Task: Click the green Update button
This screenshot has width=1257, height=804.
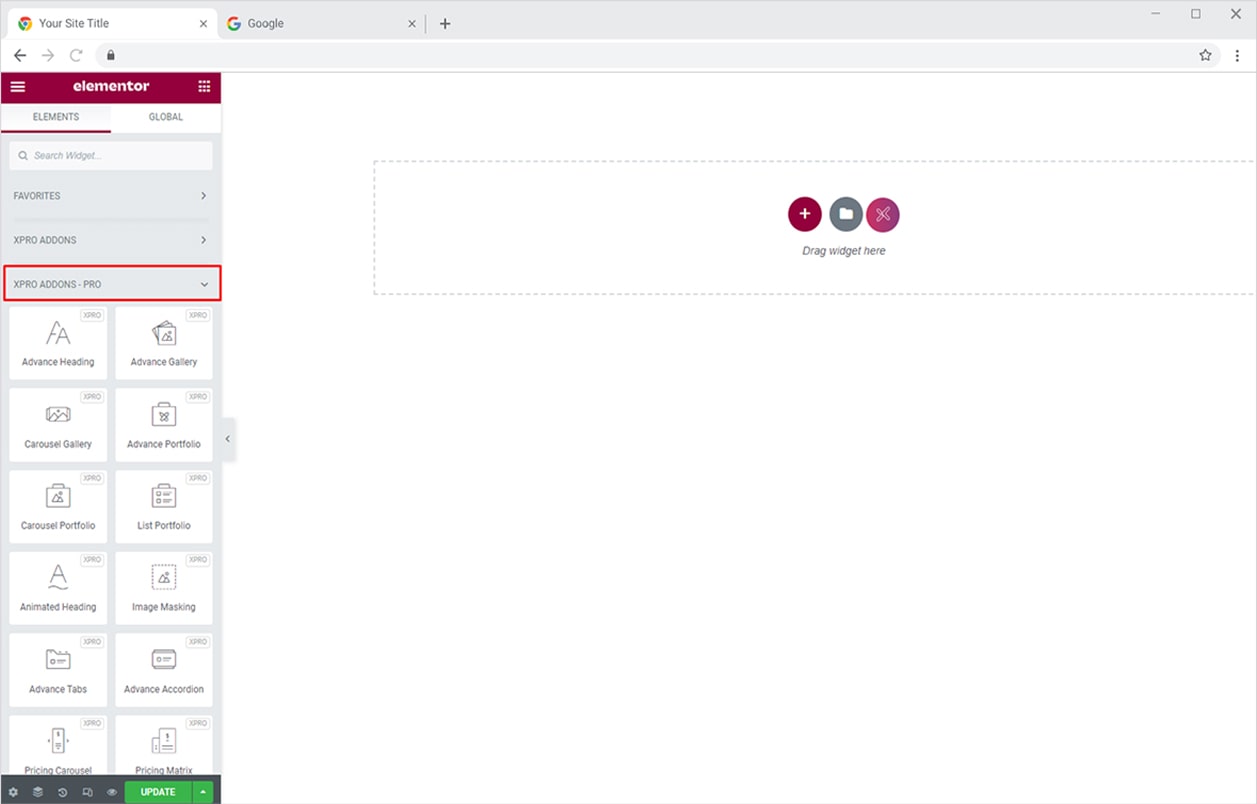Action: pos(158,792)
